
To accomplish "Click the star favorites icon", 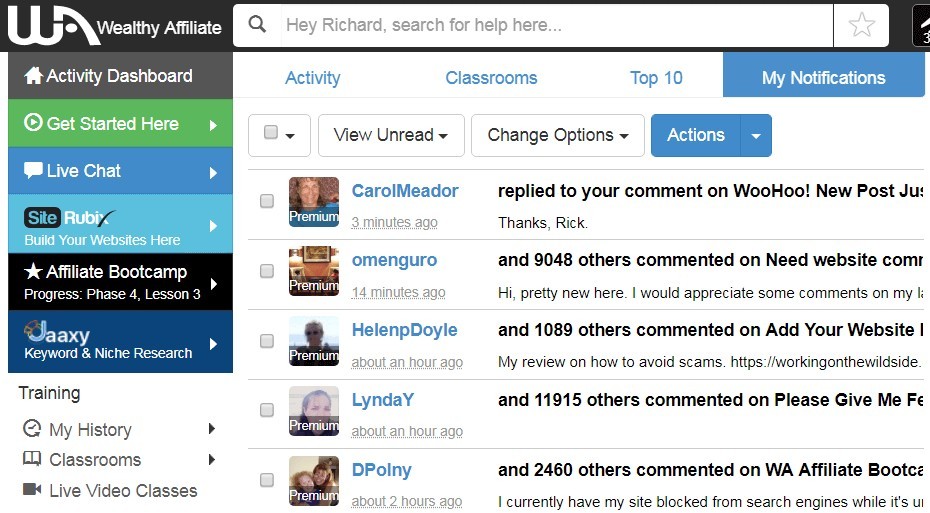I will pos(861,25).
